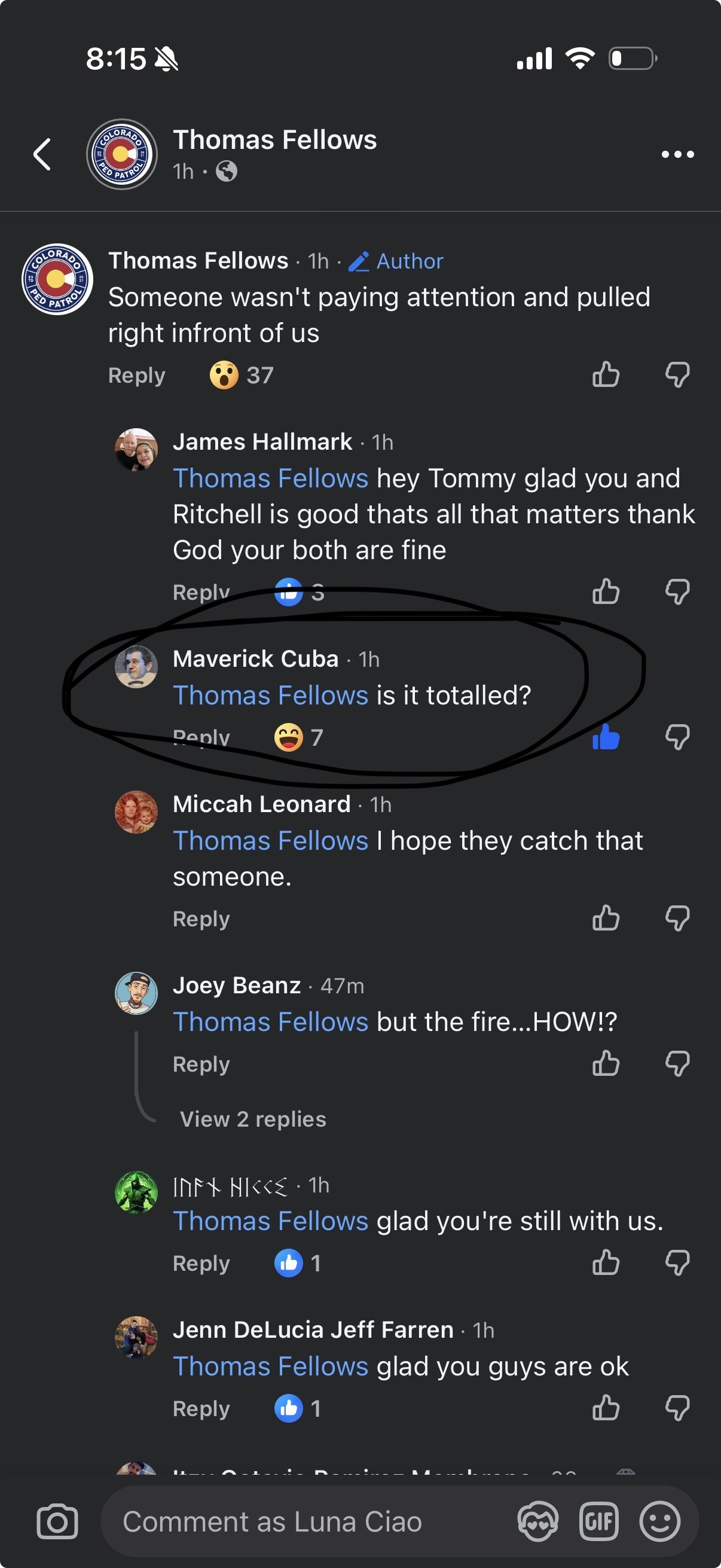Screen dimensions: 721x1568
Task: Like Joey Beanz's fire comment
Action: (x=606, y=1064)
